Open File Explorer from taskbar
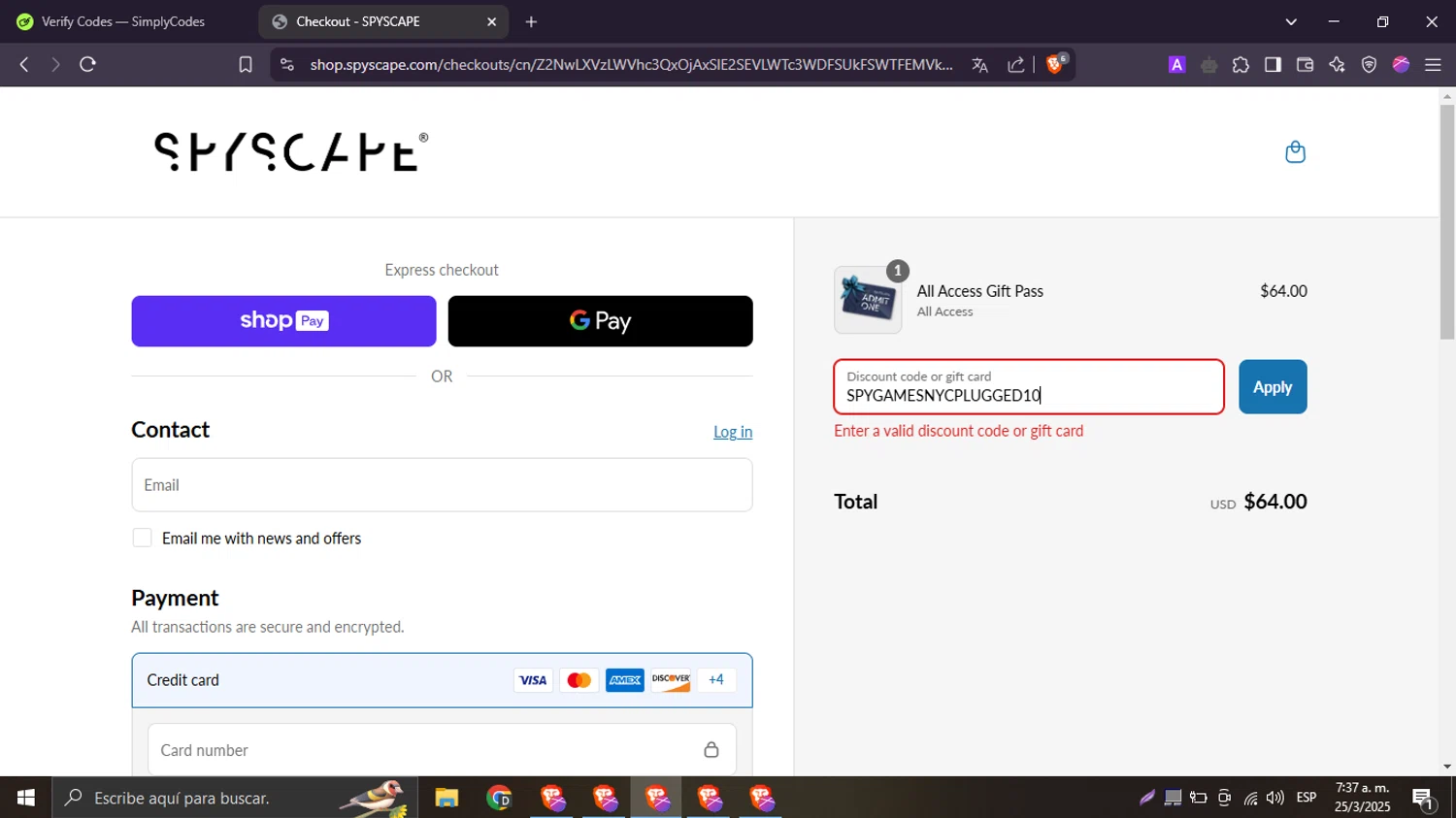The image size is (1456, 818). pyautogui.click(x=447, y=798)
